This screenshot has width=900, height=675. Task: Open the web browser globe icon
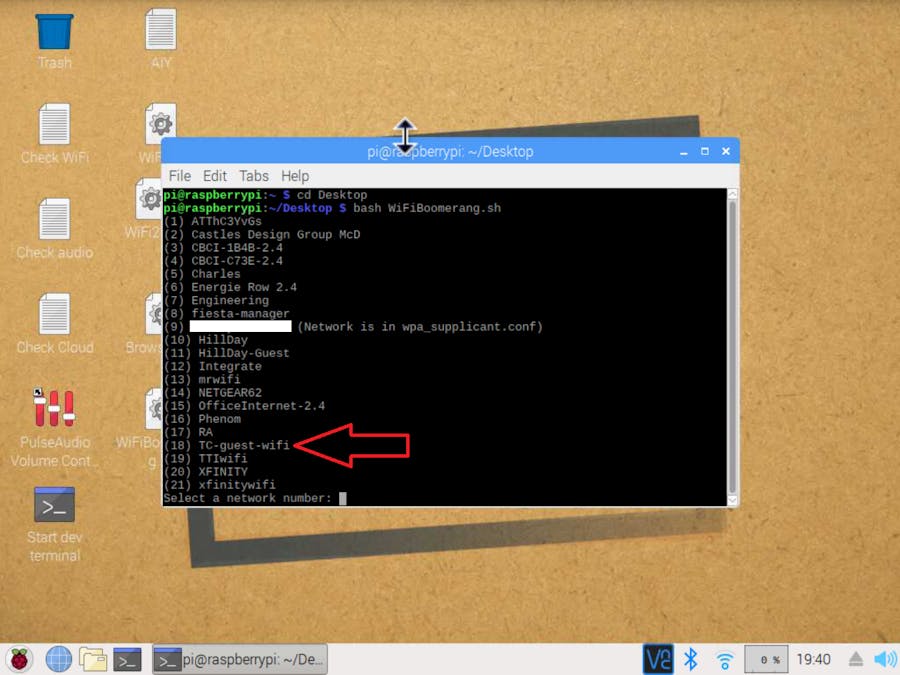click(x=58, y=659)
